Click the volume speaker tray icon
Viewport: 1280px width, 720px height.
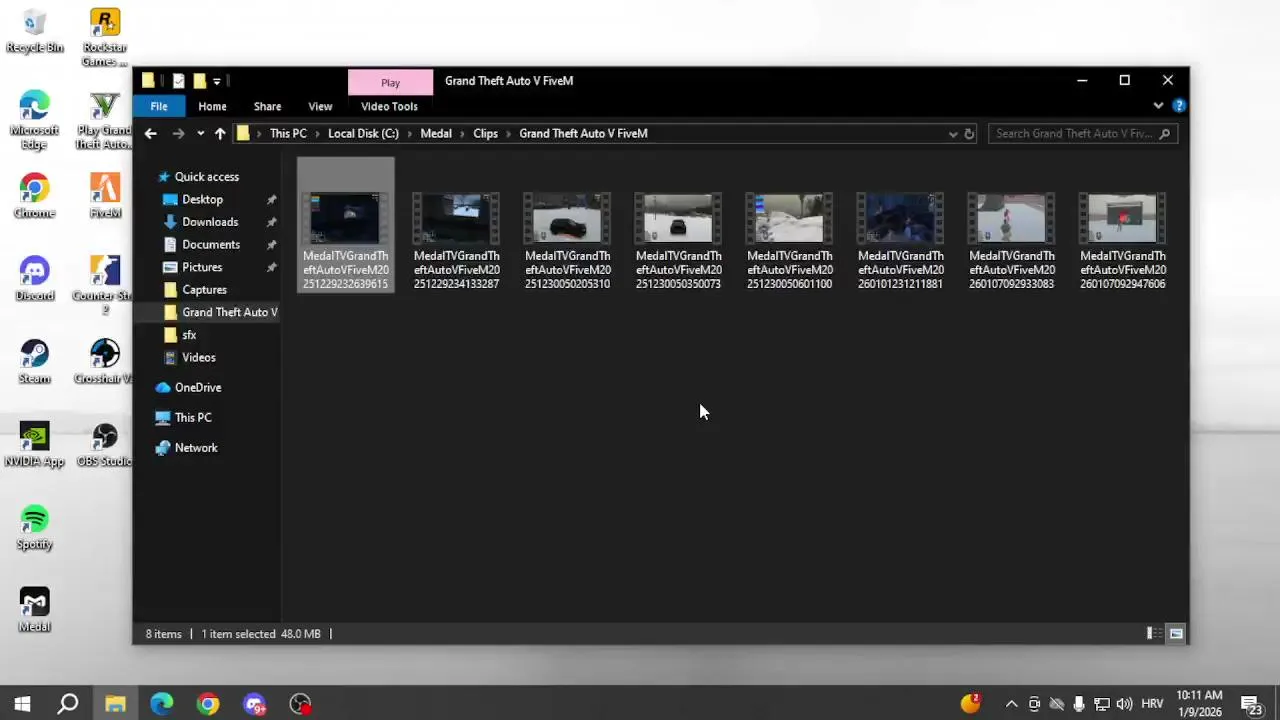pos(1124,704)
